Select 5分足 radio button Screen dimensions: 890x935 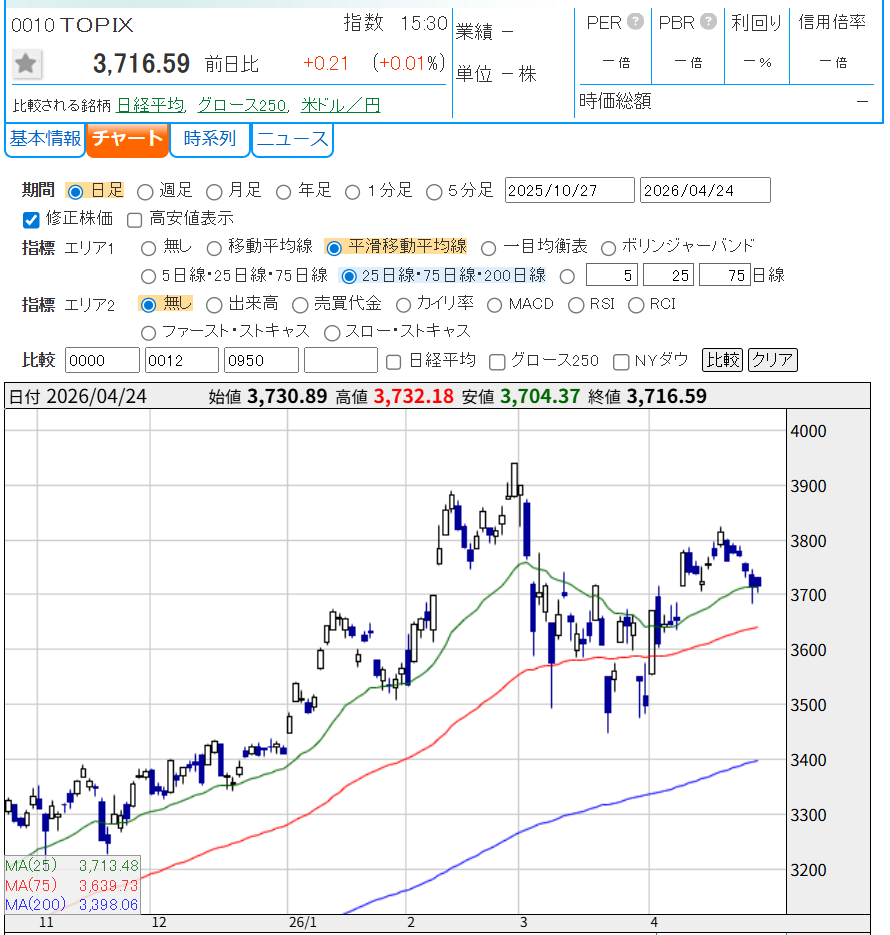click(x=434, y=192)
